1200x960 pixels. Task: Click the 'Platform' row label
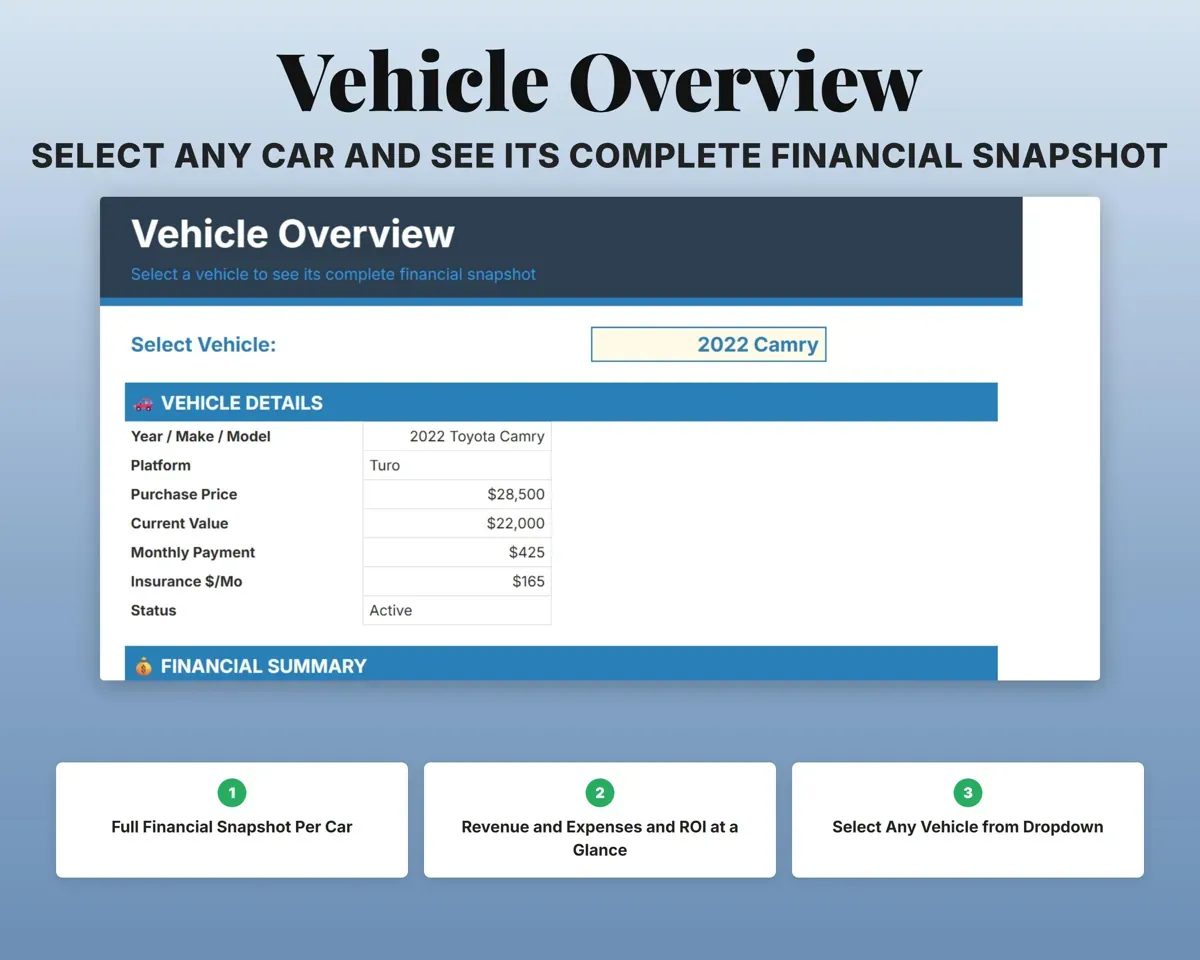(161, 465)
